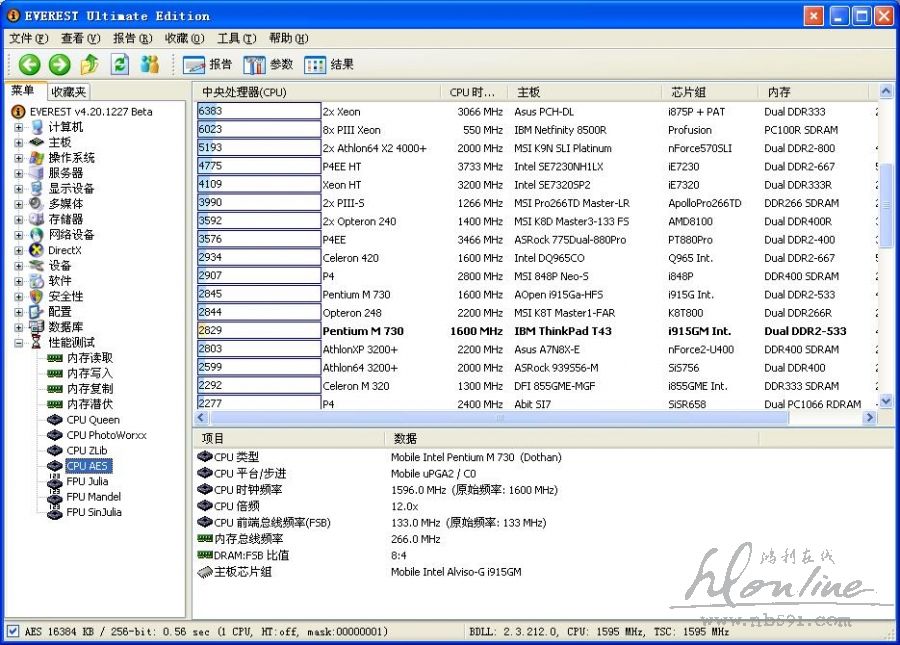Expand the 计算机 tree node

pyautogui.click(x=19, y=127)
